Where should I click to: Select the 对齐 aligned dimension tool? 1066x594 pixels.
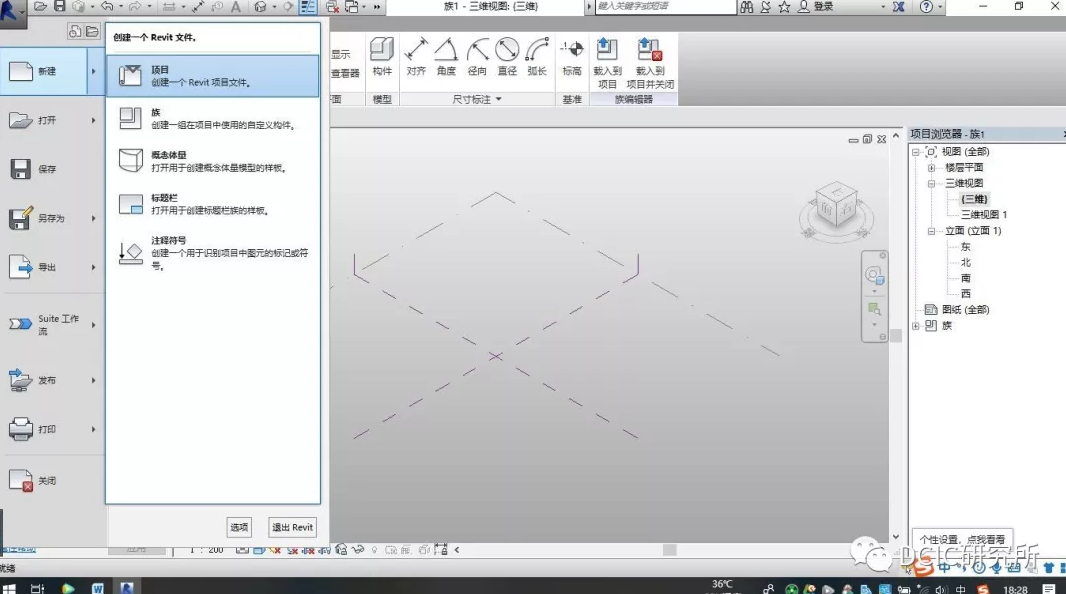416,56
